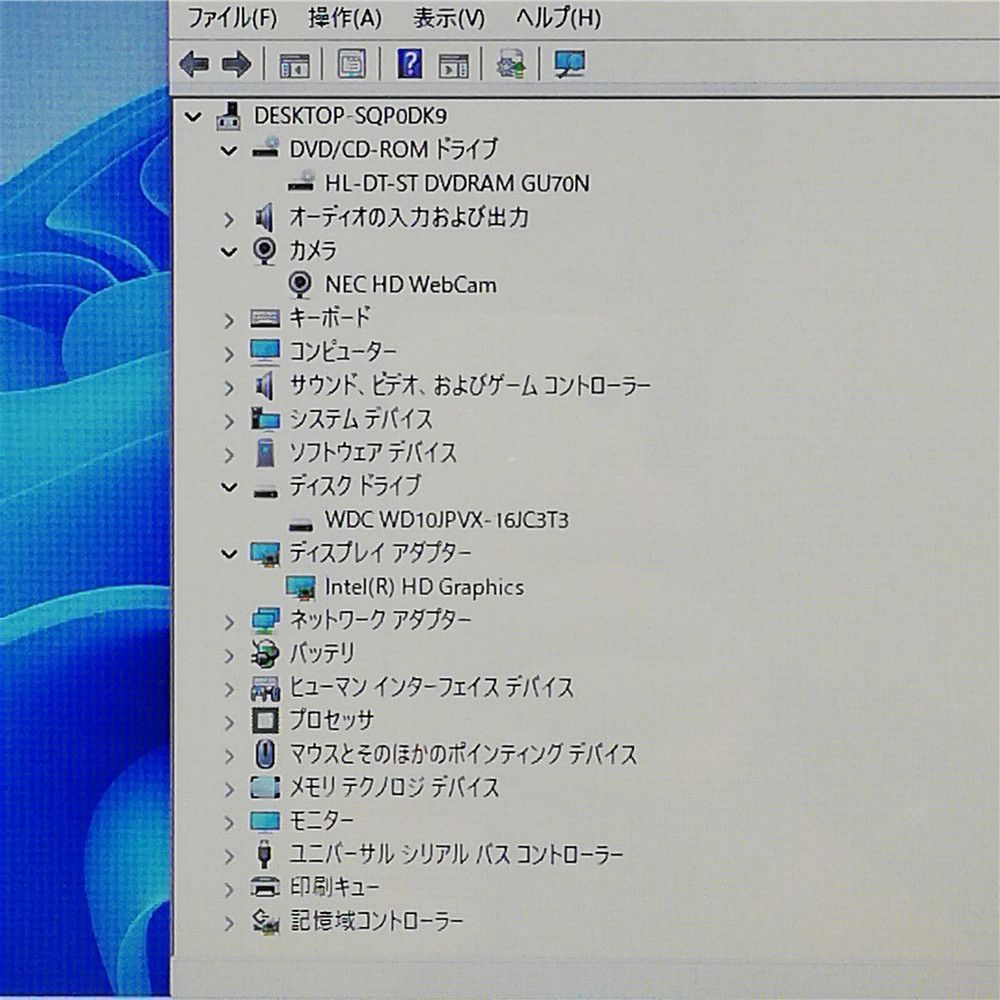Click the ネットワーク アダプター icon

pos(265,621)
